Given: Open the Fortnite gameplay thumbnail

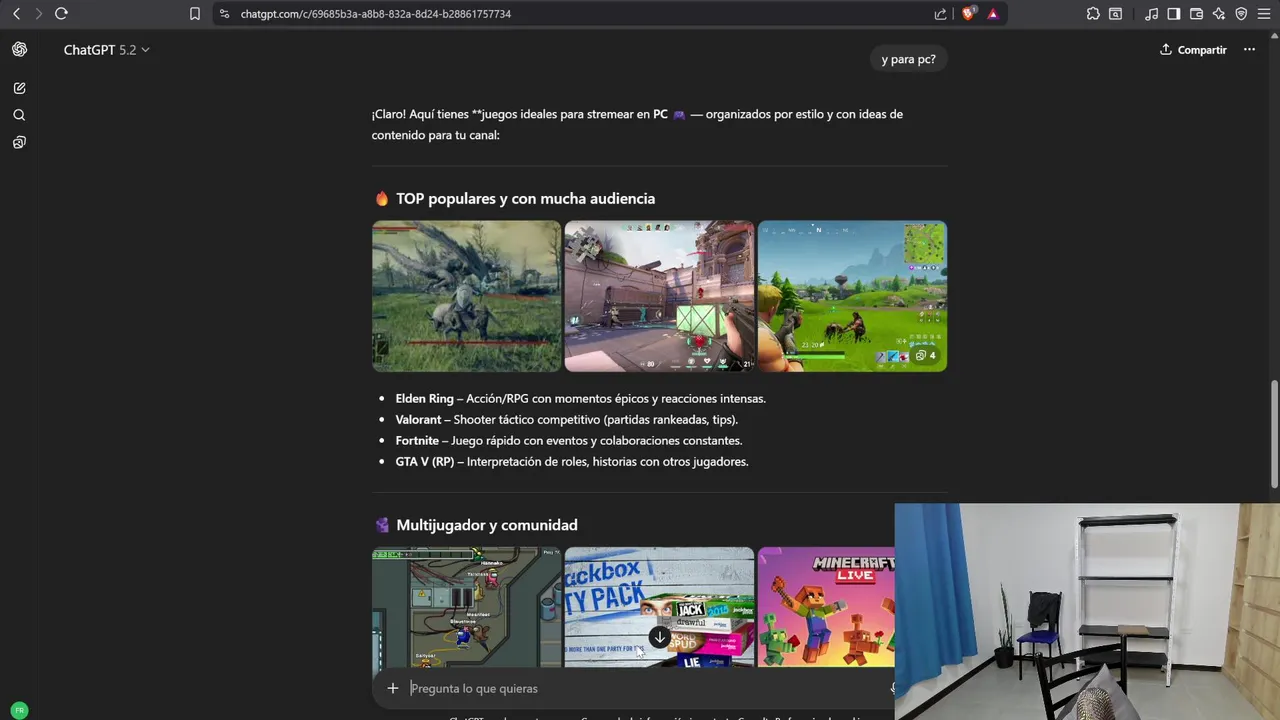Looking at the screenshot, I should [852, 296].
